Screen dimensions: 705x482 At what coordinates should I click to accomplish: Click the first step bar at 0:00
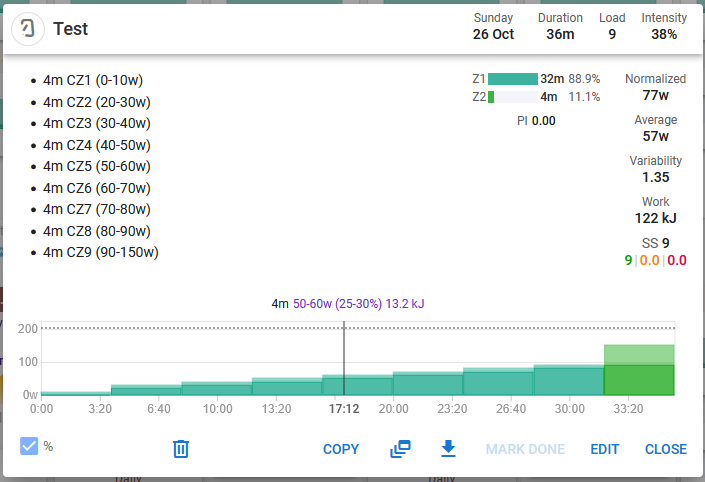75,393
